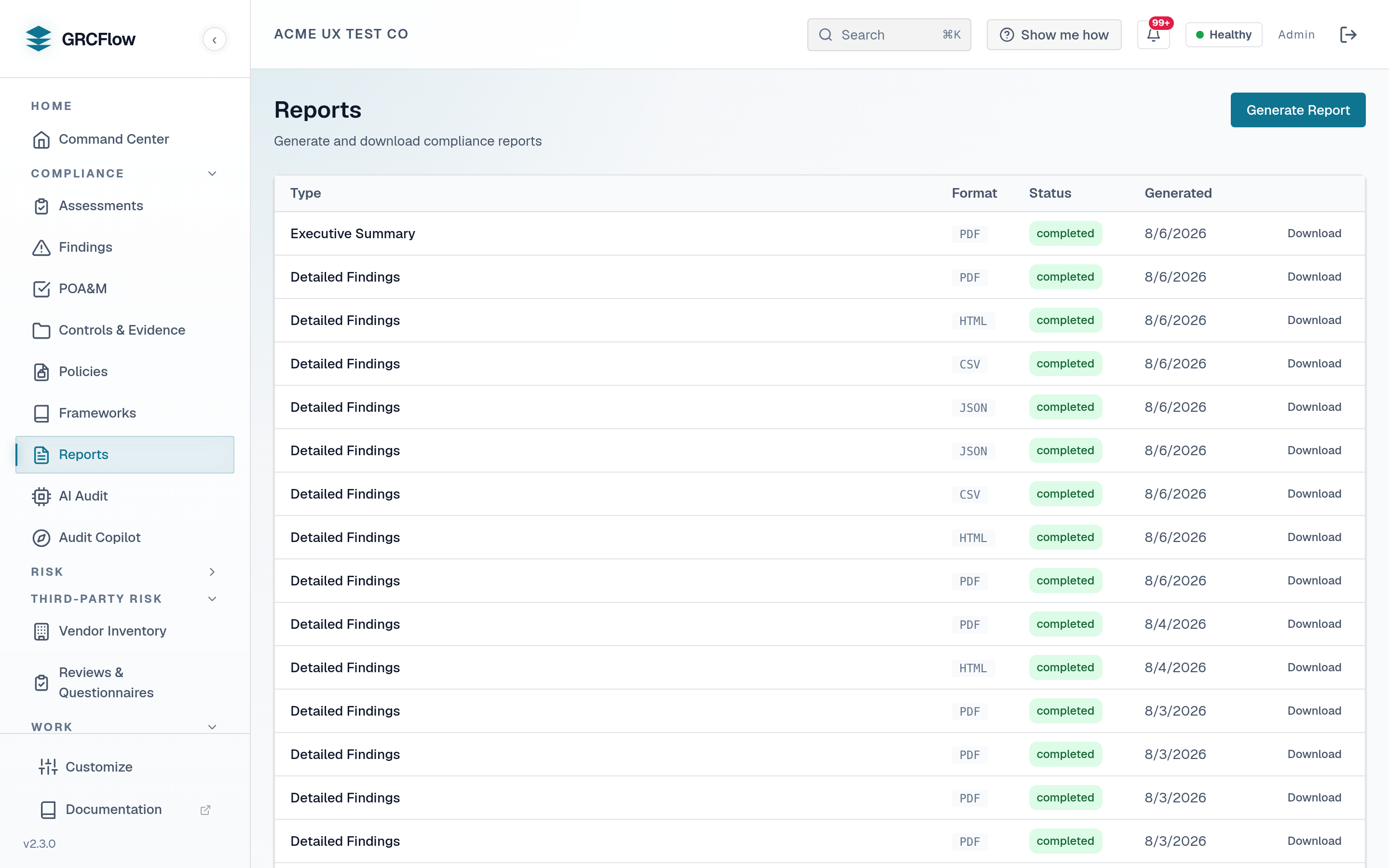
Task: Go to Vendor Inventory
Action: 124,632
